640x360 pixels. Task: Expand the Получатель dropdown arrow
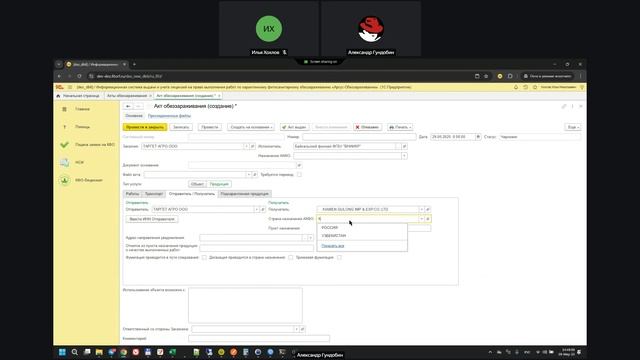[x=422, y=209]
